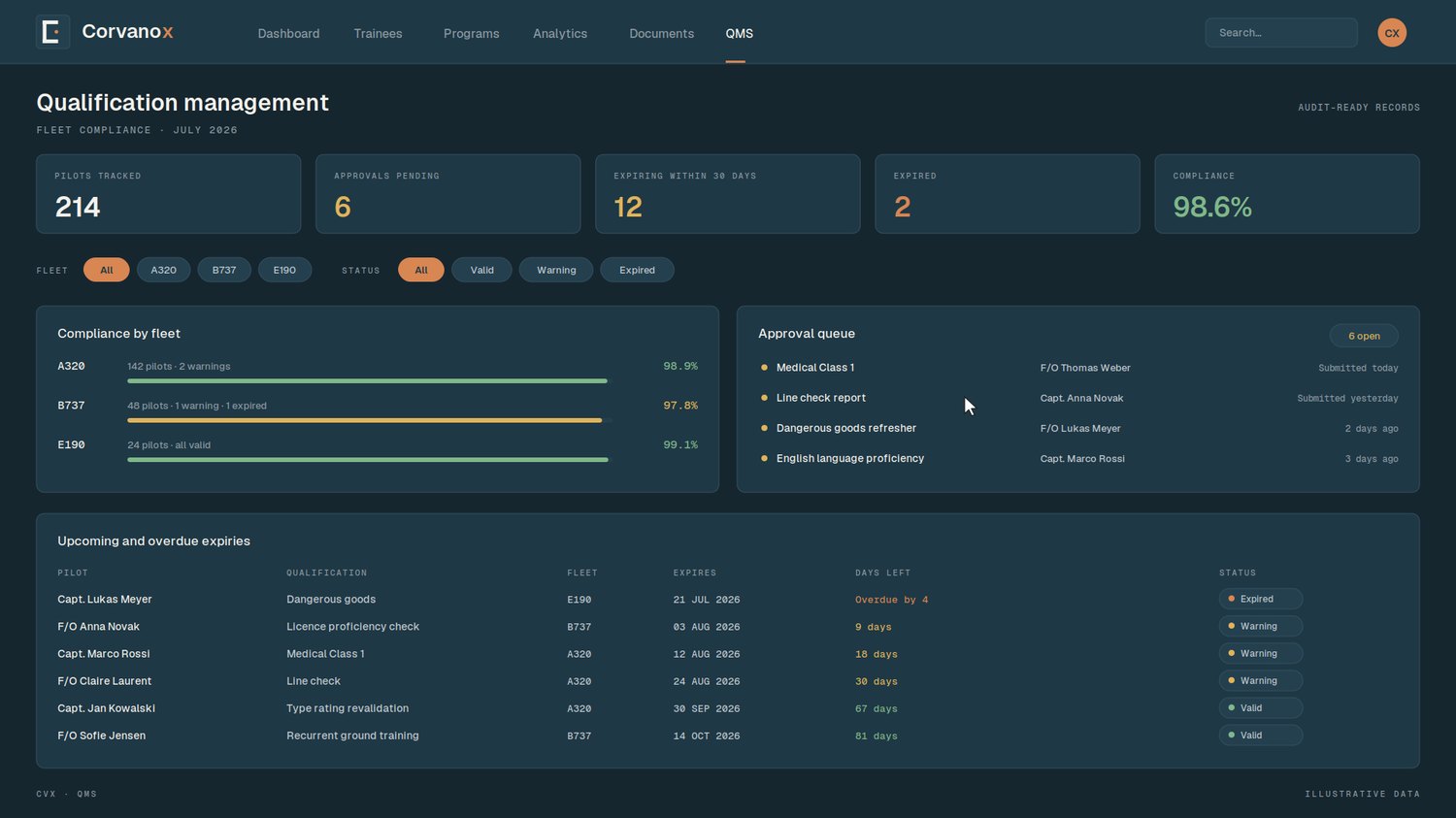Click Warning badge for Claire Laurent
This screenshot has width=1456, height=818.
pyautogui.click(x=1260, y=680)
